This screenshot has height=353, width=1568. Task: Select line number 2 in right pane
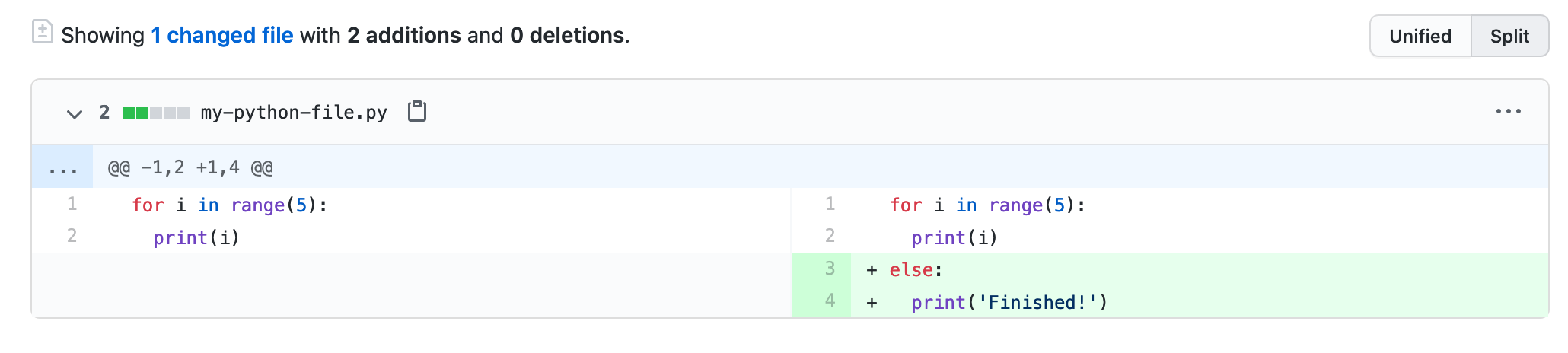click(x=830, y=236)
